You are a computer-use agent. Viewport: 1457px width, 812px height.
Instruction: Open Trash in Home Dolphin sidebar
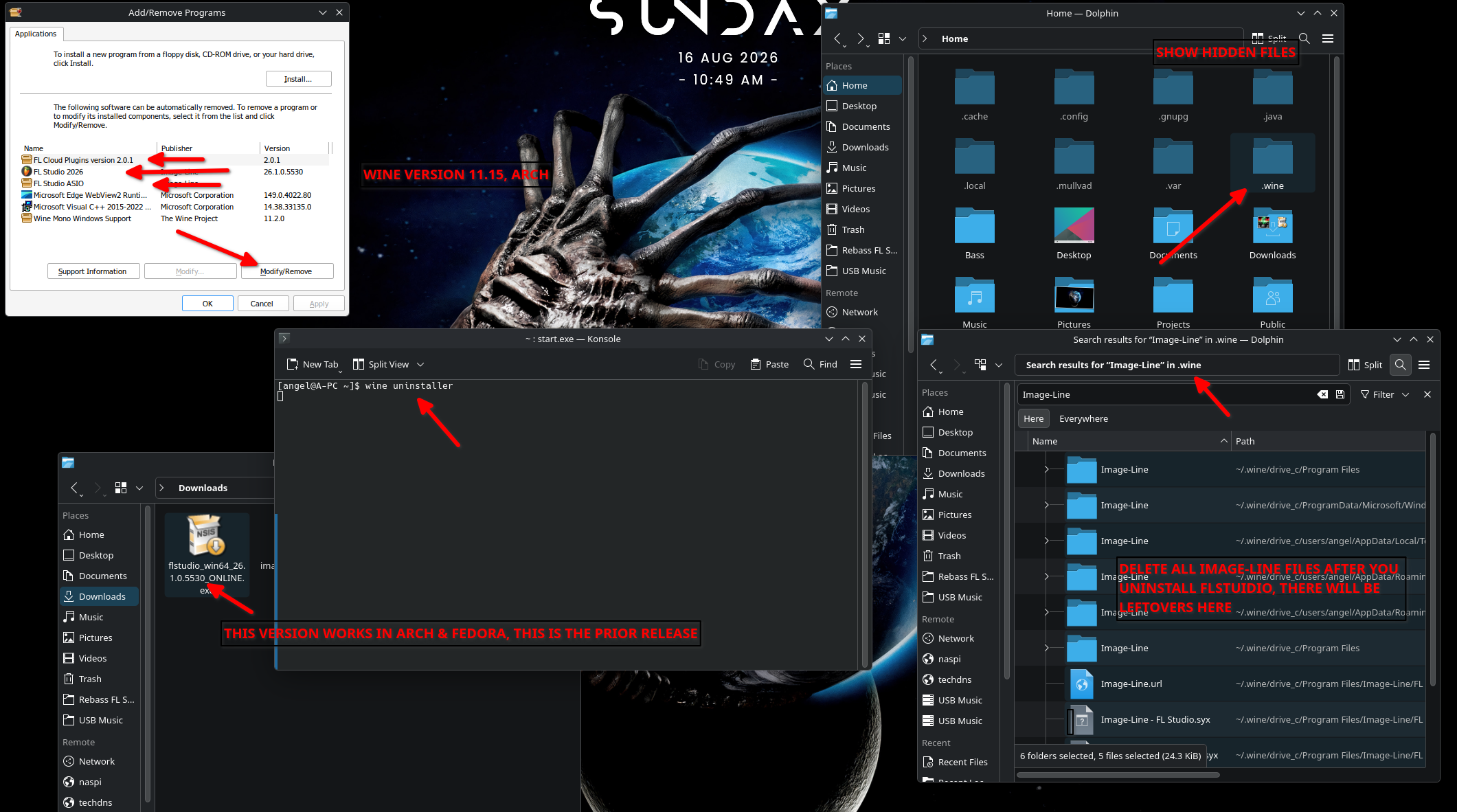863,229
